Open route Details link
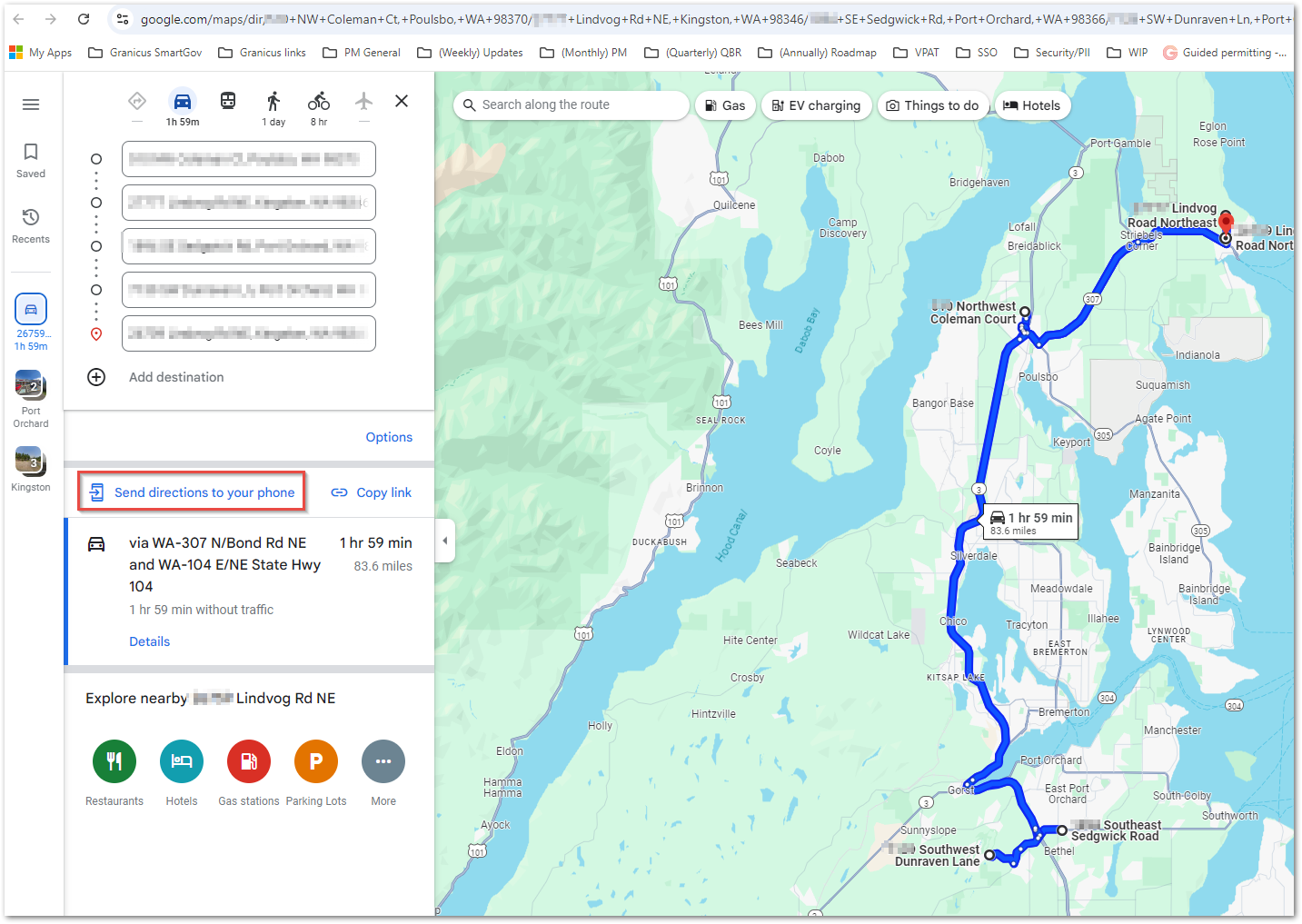 [x=149, y=641]
